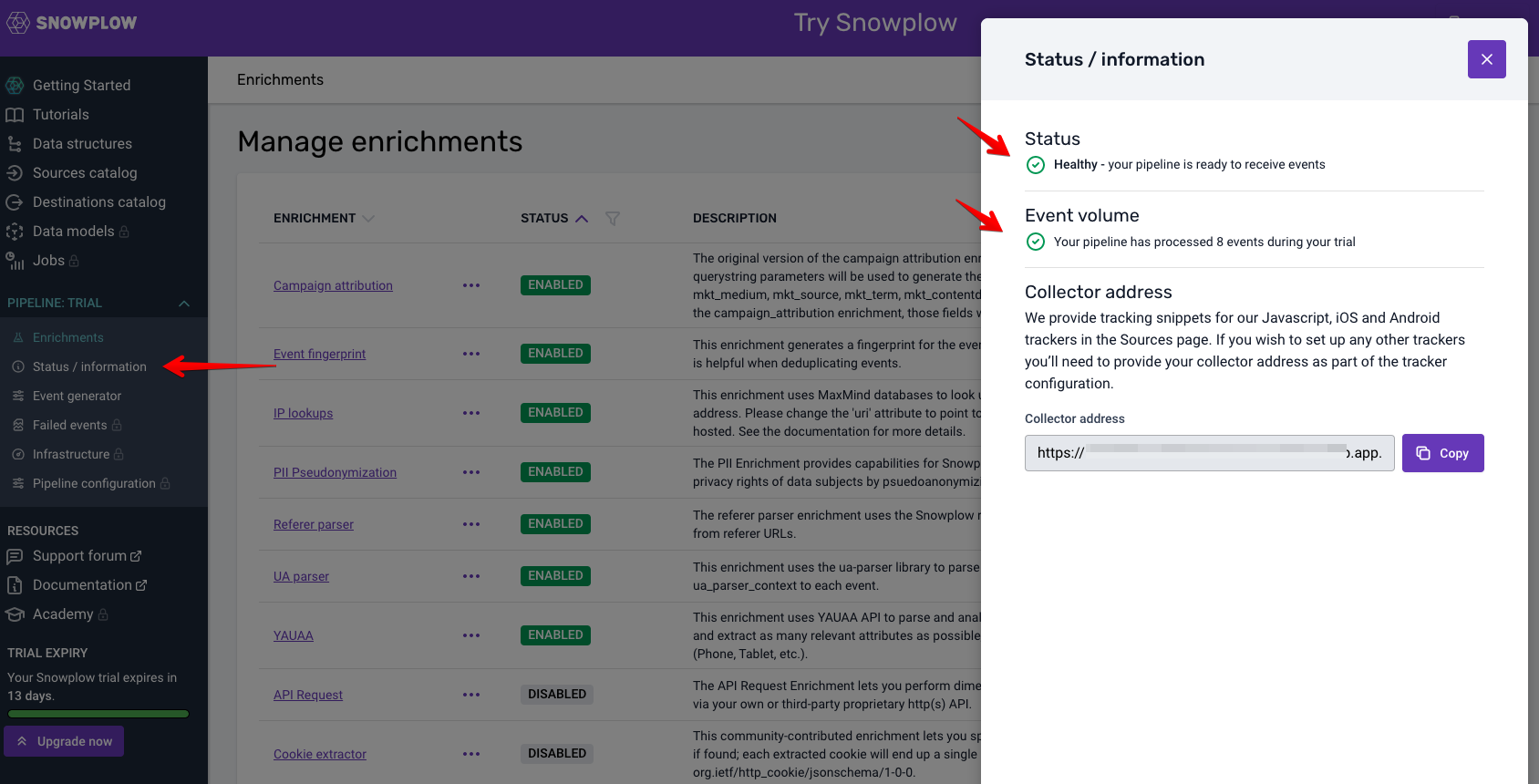The height and width of the screenshot is (784, 1539).
Task: Open the PII Pseudonymization enrichment link
Action: tap(335, 472)
